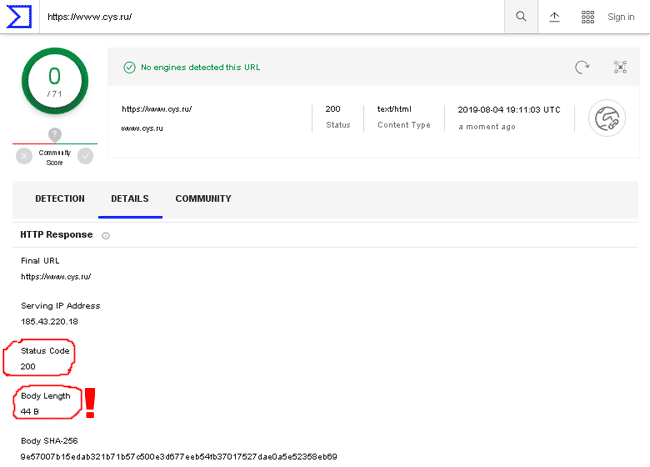The height and width of the screenshot is (467, 650).
Task: Open the graph relations icon
Action: (x=620, y=67)
